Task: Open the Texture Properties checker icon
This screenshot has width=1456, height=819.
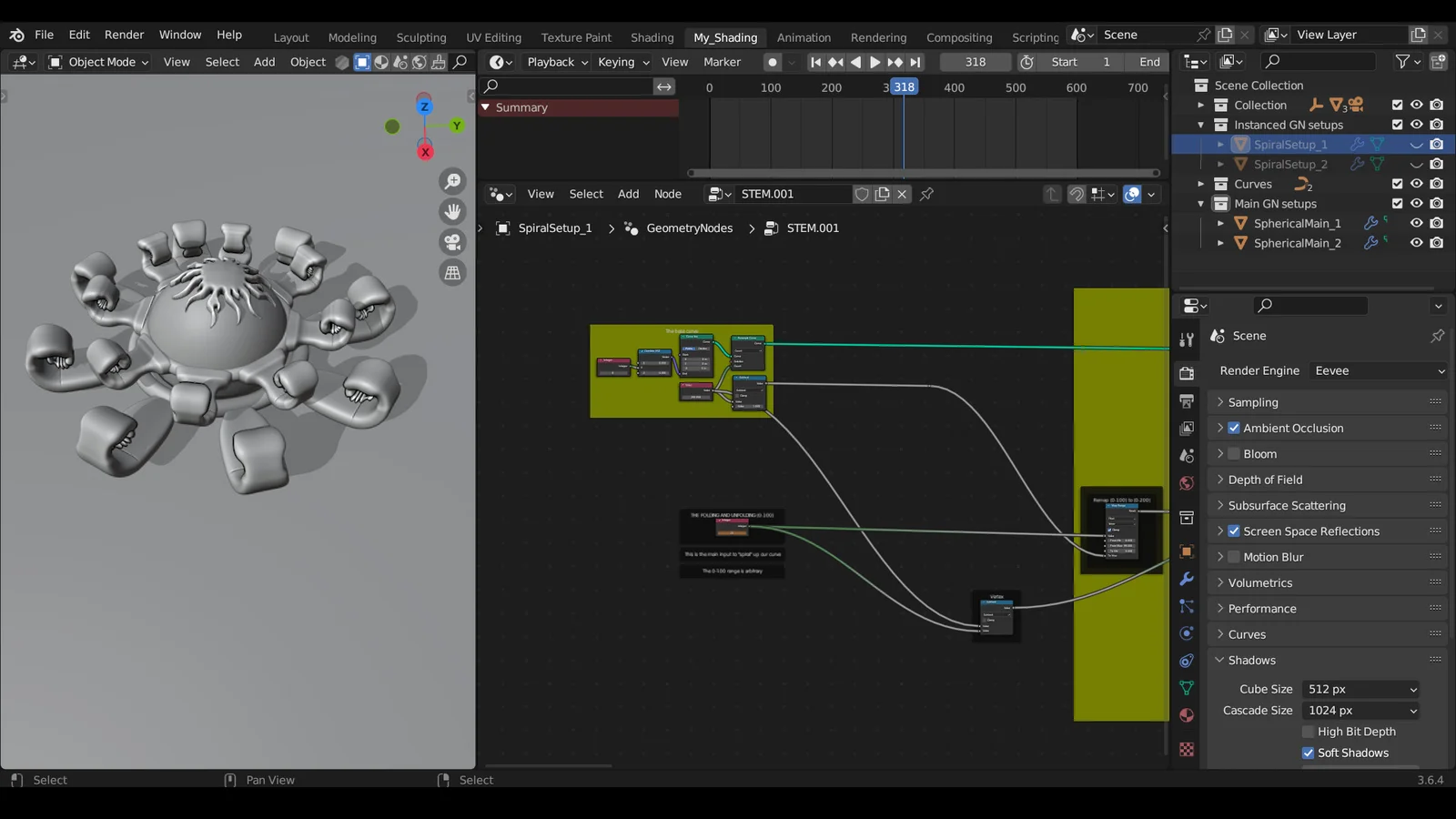Action: click(x=1186, y=749)
